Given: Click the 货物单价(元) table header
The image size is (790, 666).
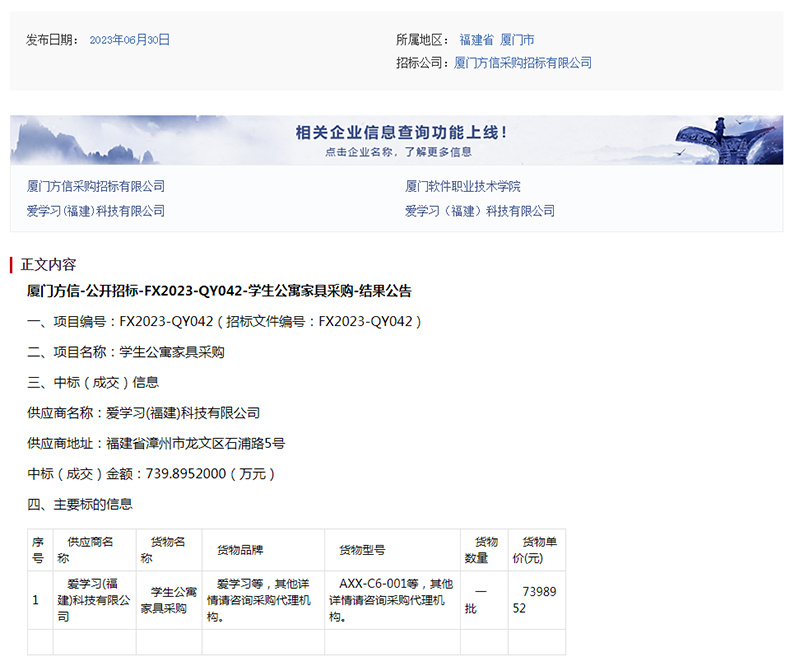Looking at the screenshot, I should [537, 550].
